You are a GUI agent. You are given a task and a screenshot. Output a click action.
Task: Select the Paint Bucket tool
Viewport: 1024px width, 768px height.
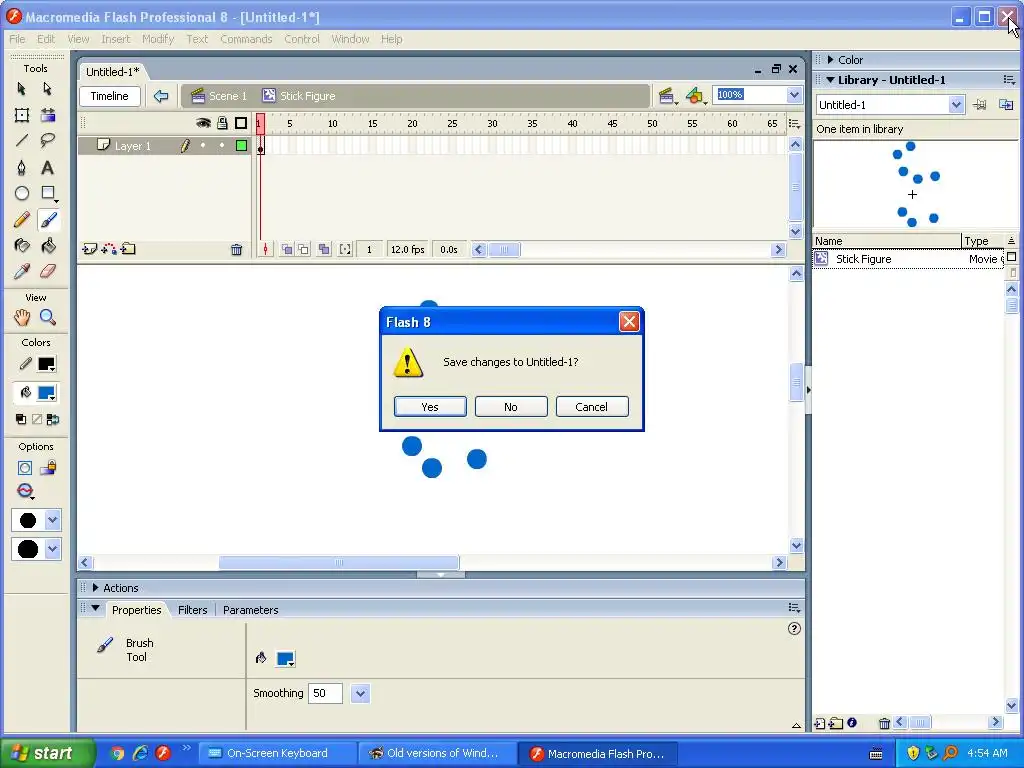click(48, 246)
